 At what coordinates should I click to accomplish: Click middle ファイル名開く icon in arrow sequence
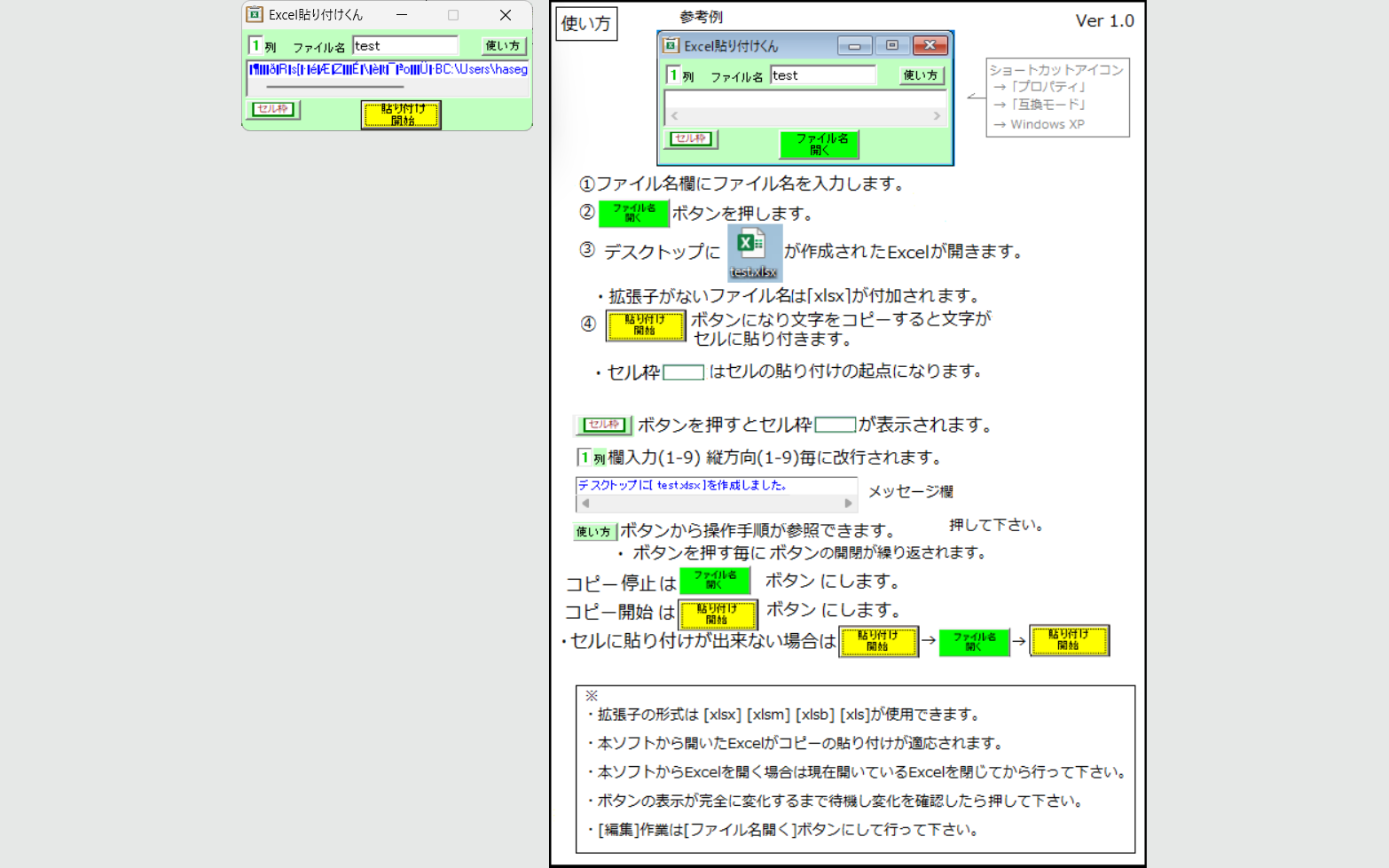click(x=973, y=641)
